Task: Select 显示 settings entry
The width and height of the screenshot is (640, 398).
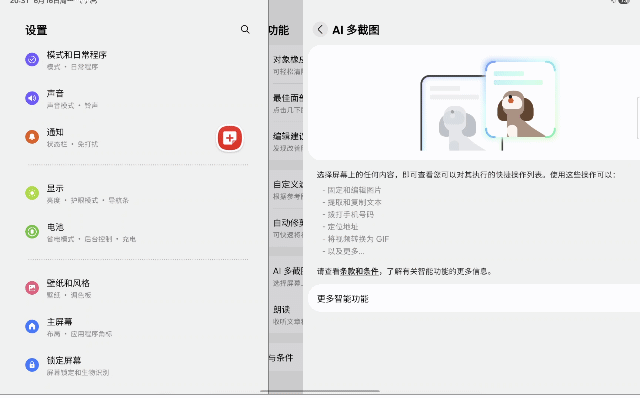Action: (137, 193)
